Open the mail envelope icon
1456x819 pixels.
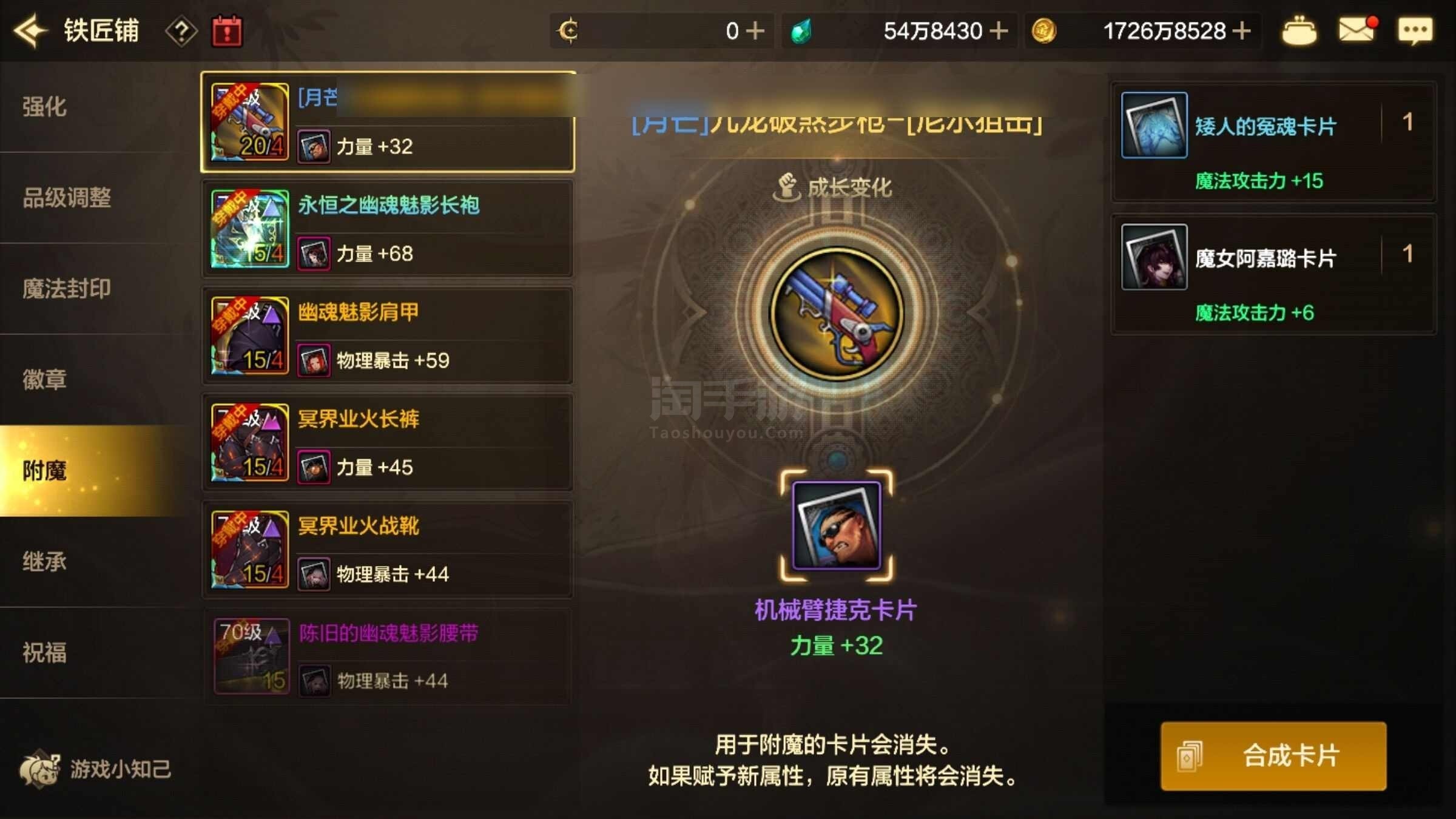1358,29
